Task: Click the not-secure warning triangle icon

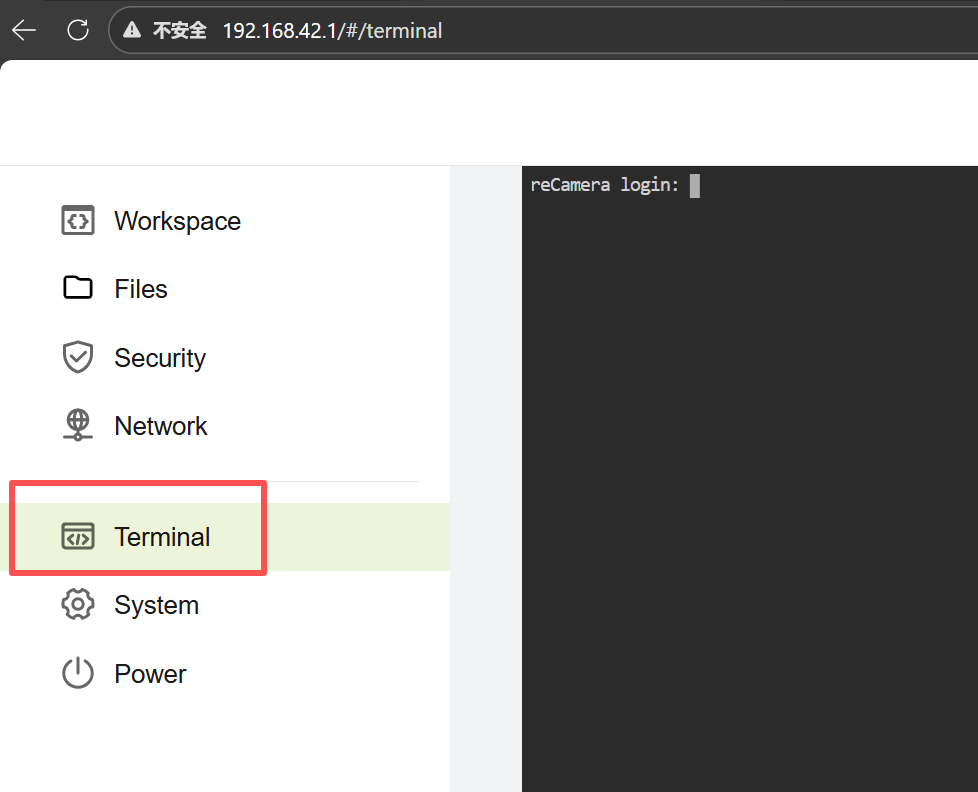Action: click(x=131, y=31)
